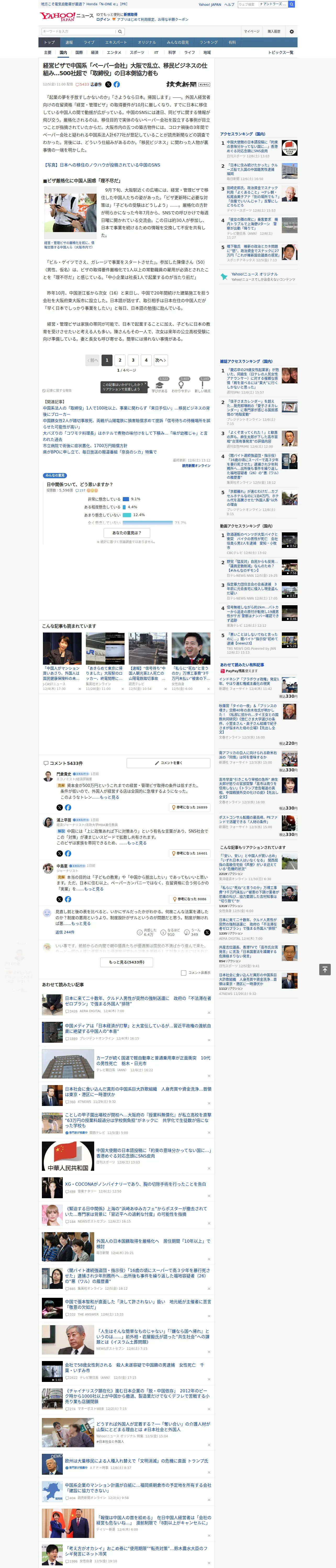Image resolution: width=336 pixels, height=1568 pixels.
Task: Click the back-to-top arrow button
Action: (x=325, y=969)
